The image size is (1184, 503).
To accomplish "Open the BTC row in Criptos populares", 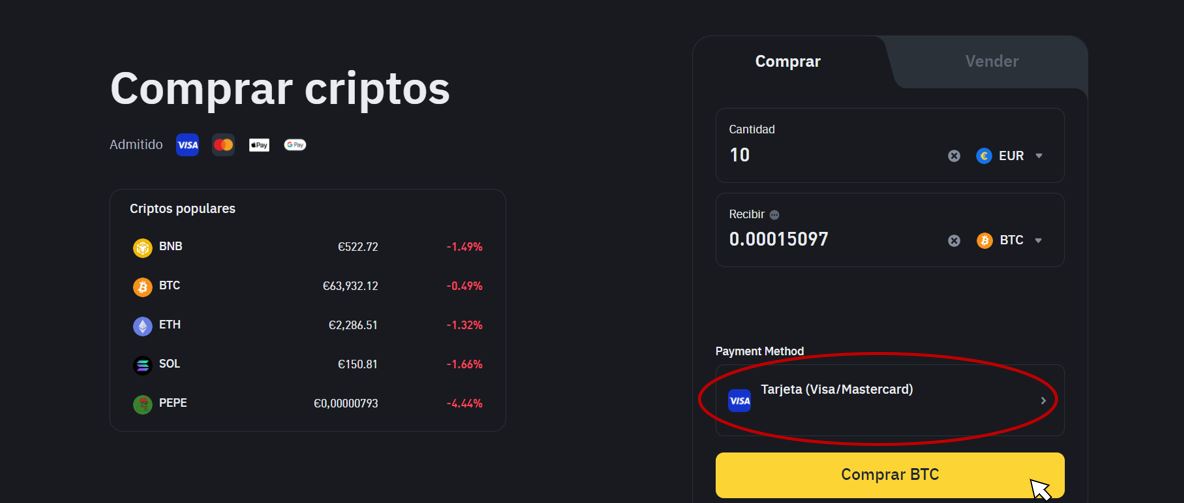I will pos(307,287).
